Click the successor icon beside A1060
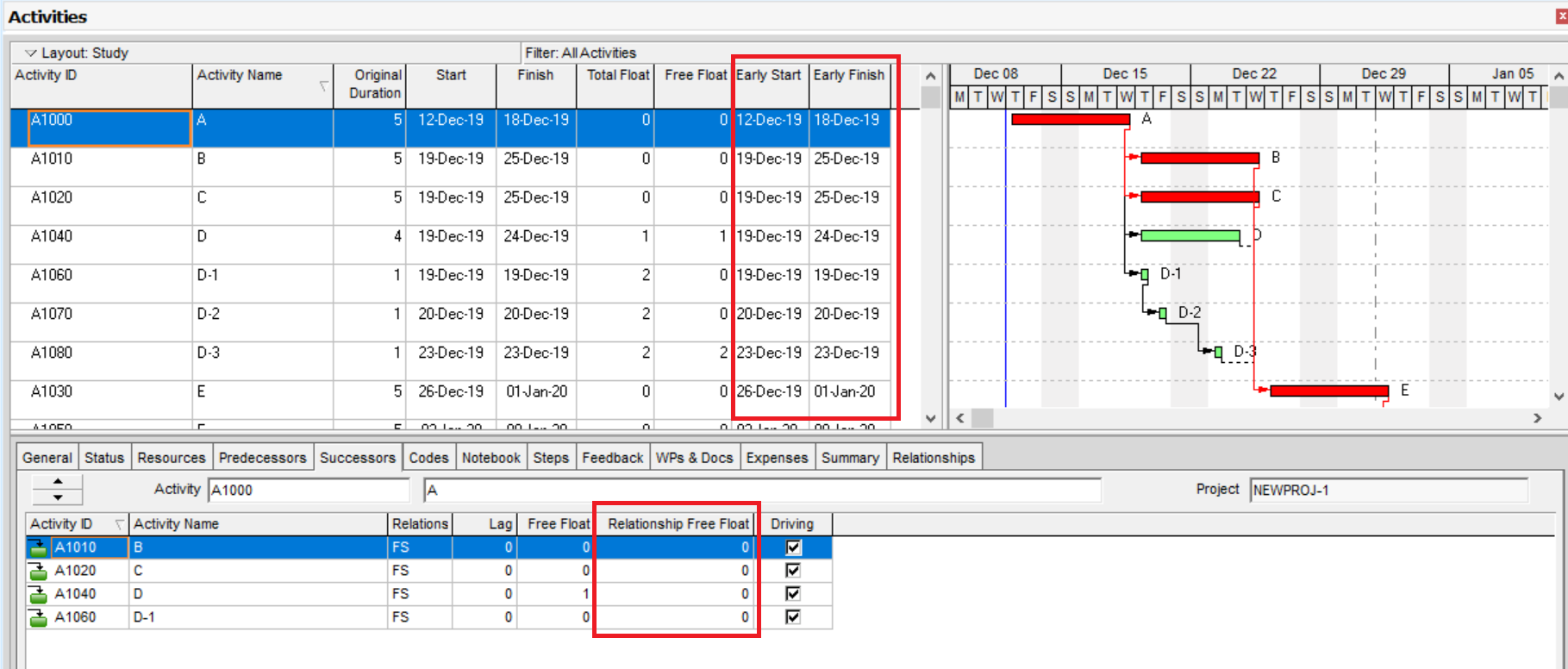 (x=38, y=617)
